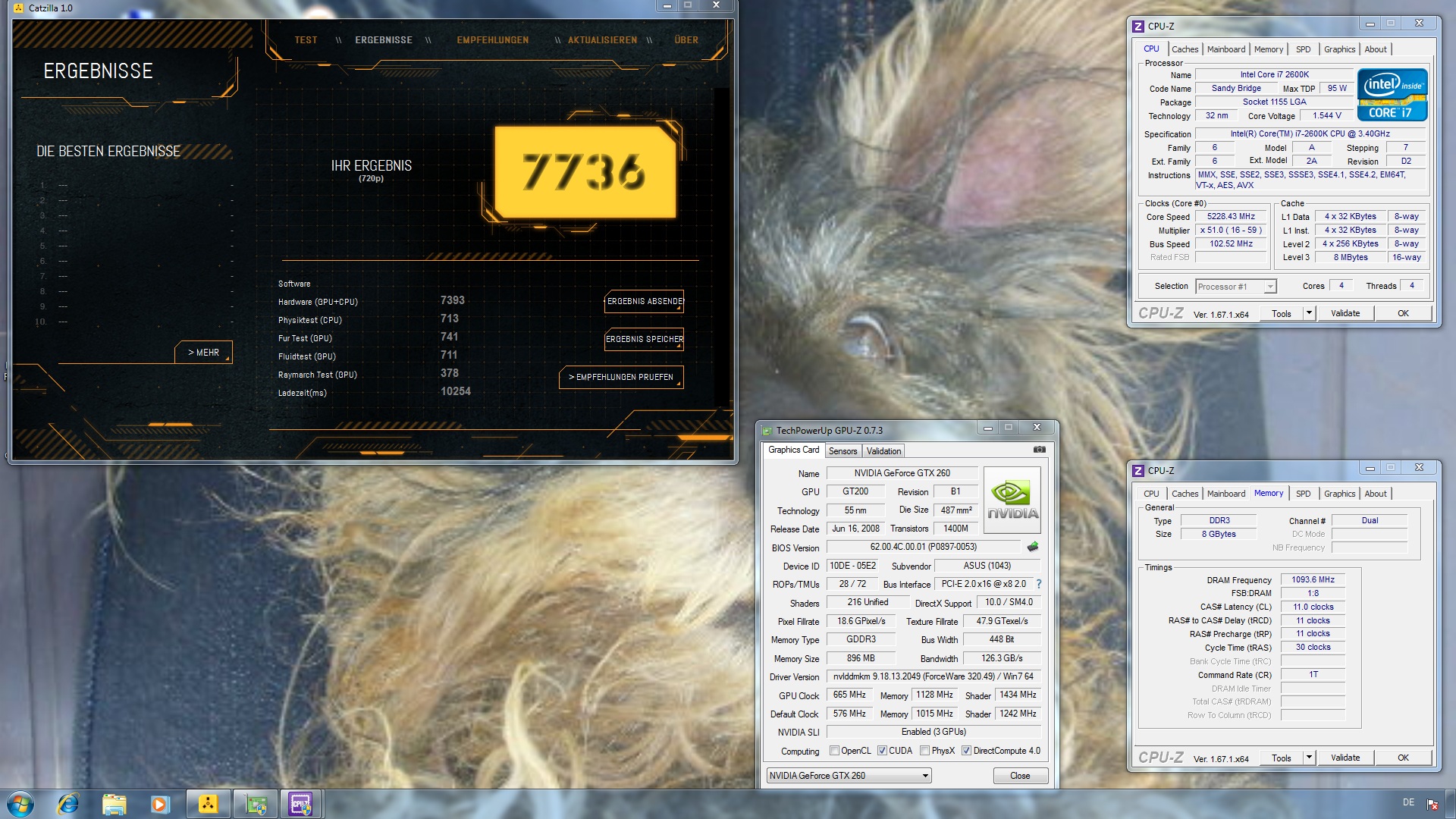This screenshot has height=819, width=1456.
Task: Click the DE language indicator in taskbar
Action: pos(1408,802)
